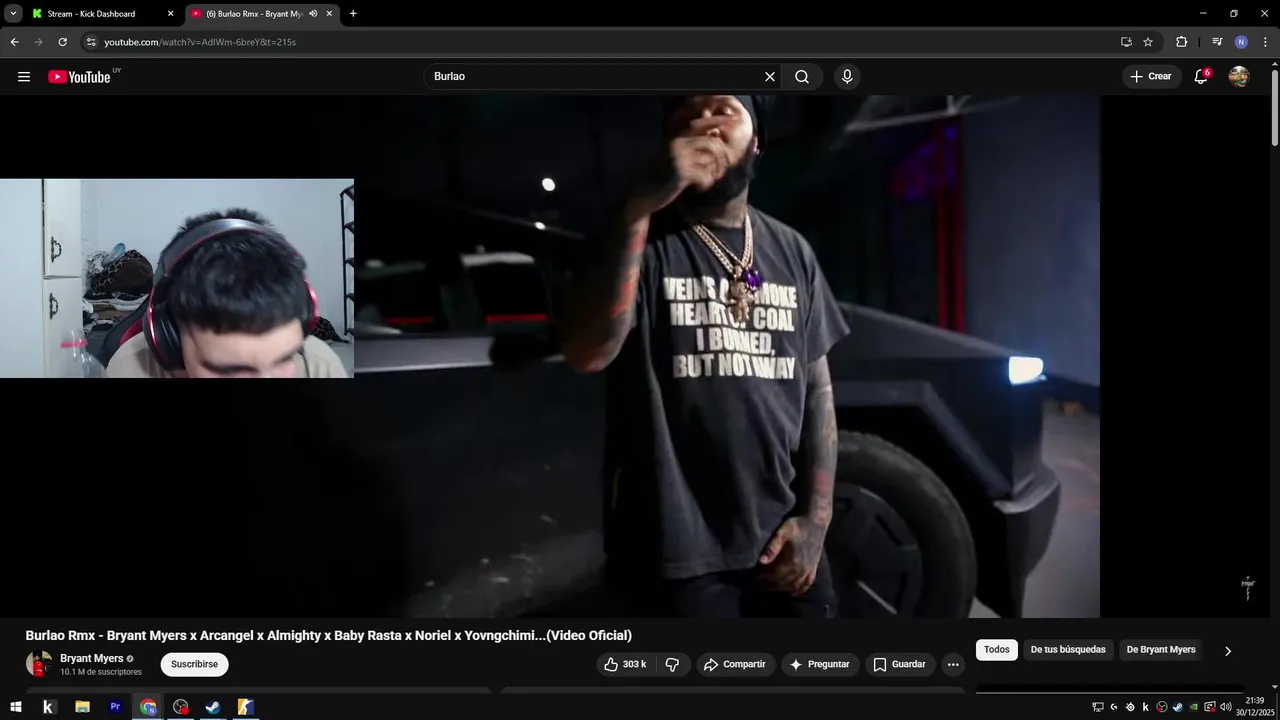The width and height of the screenshot is (1280, 720).
Task: Open a new browser tab
Action: tap(353, 14)
